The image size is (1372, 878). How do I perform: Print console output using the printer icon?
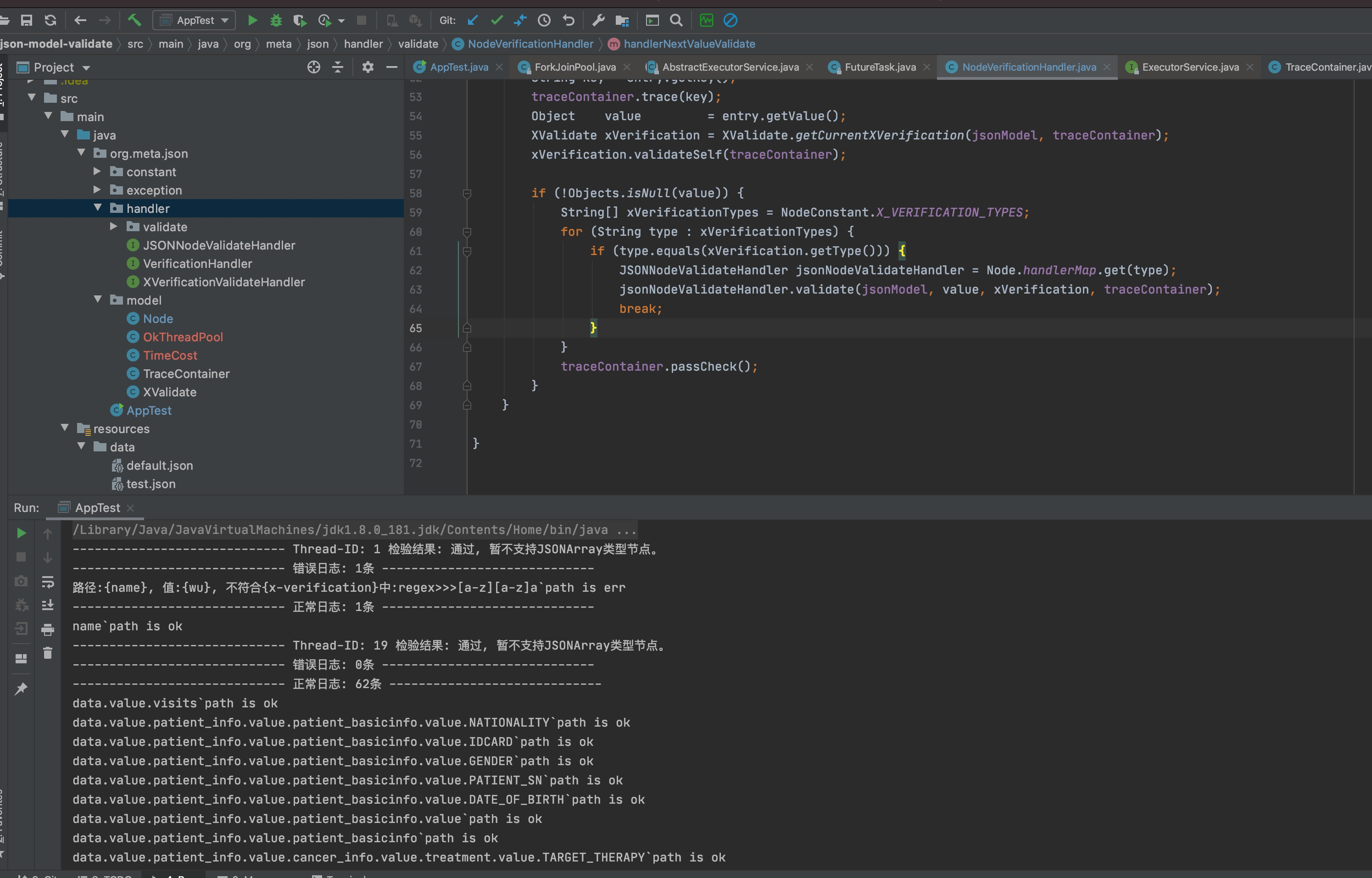(x=48, y=629)
